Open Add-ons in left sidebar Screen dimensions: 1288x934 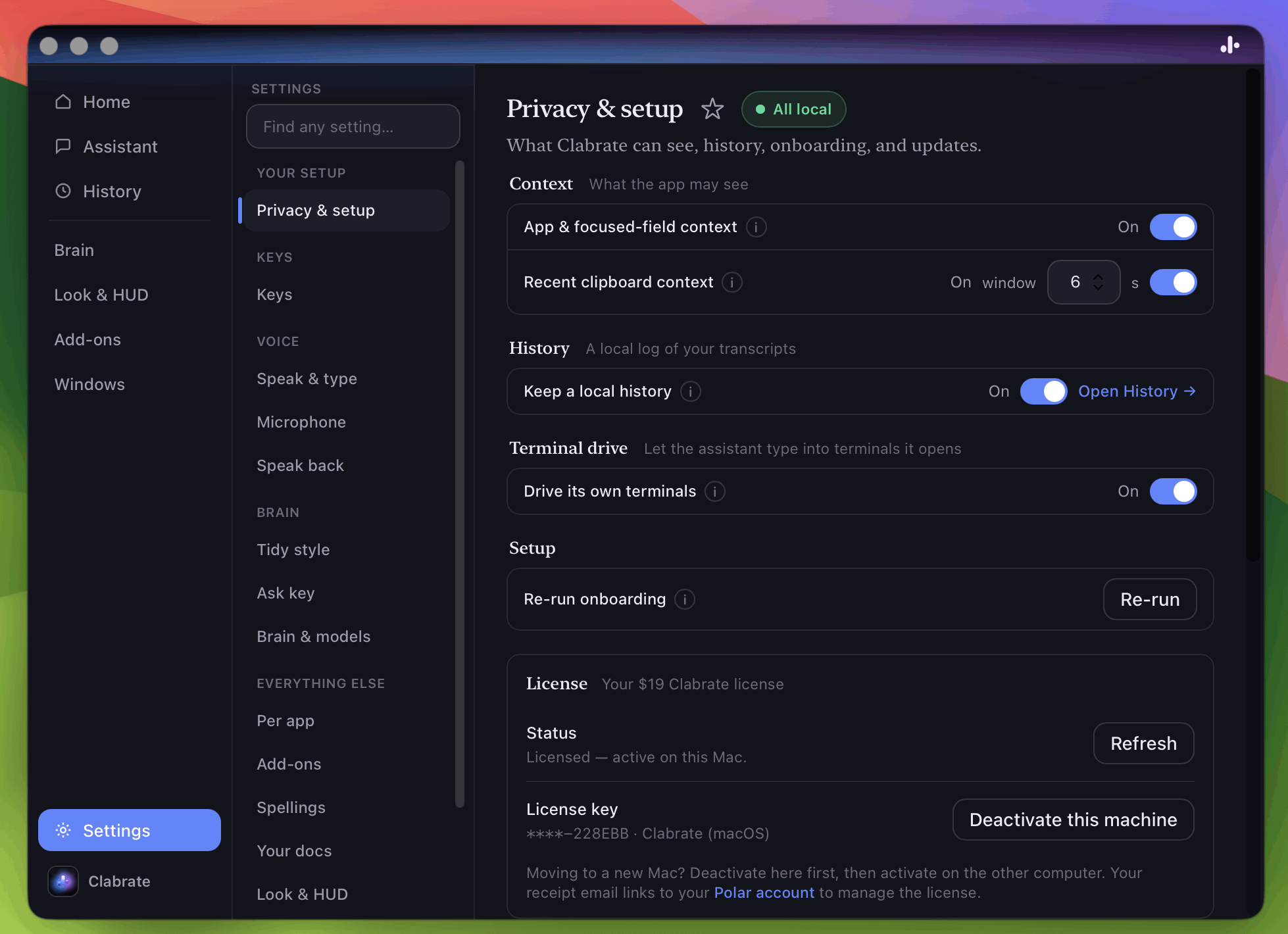[130, 339]
